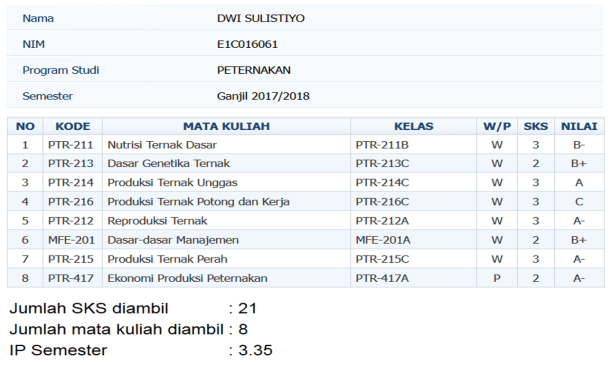Click grade A- for Produksi Ternak Perah
Screen dimensions: 612x365
(579, 259)
